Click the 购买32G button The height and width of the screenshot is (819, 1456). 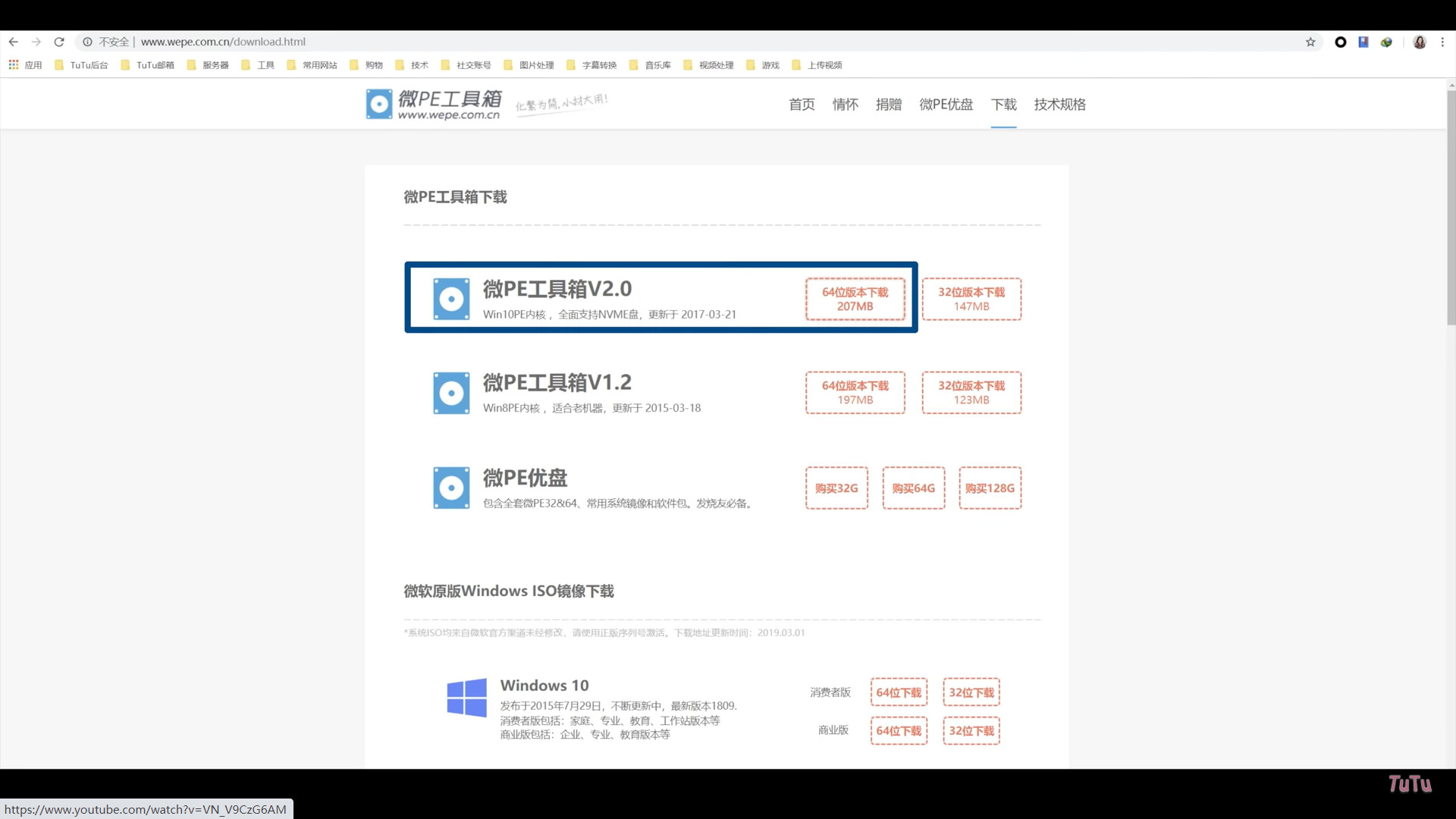(x=836, y=488)
